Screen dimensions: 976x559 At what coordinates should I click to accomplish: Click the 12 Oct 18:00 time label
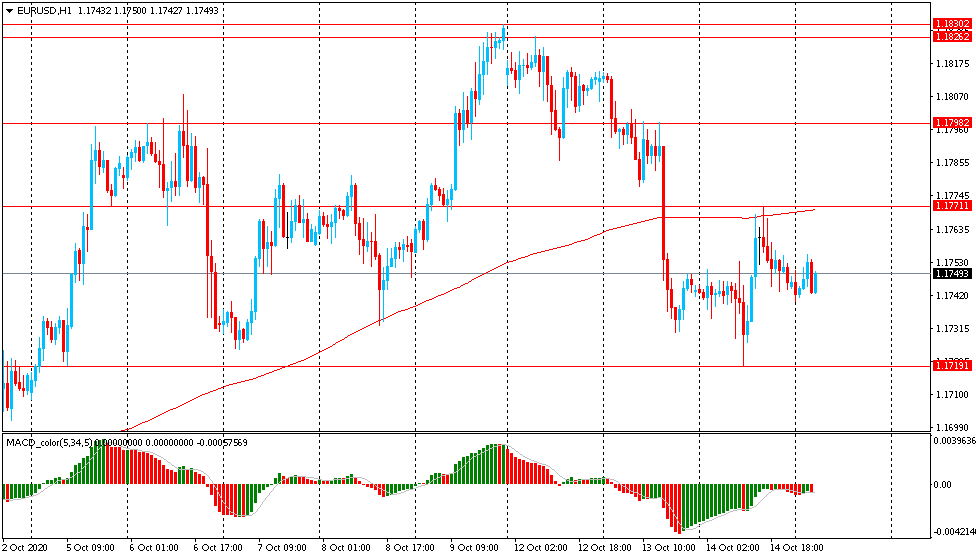click(x=604, y=548)
